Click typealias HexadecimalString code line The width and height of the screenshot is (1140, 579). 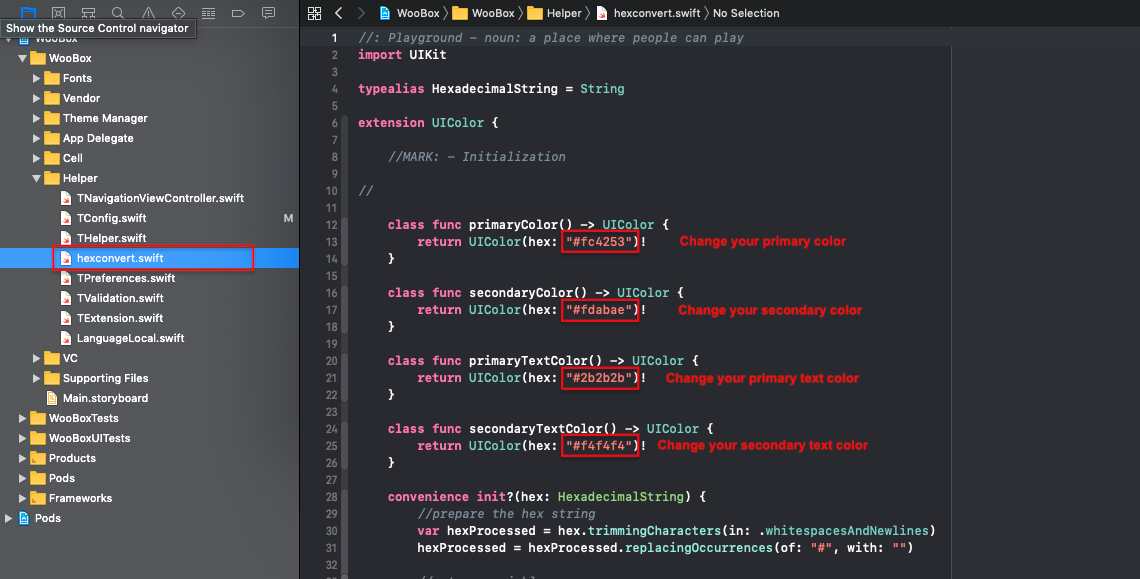tap(491, 89)
